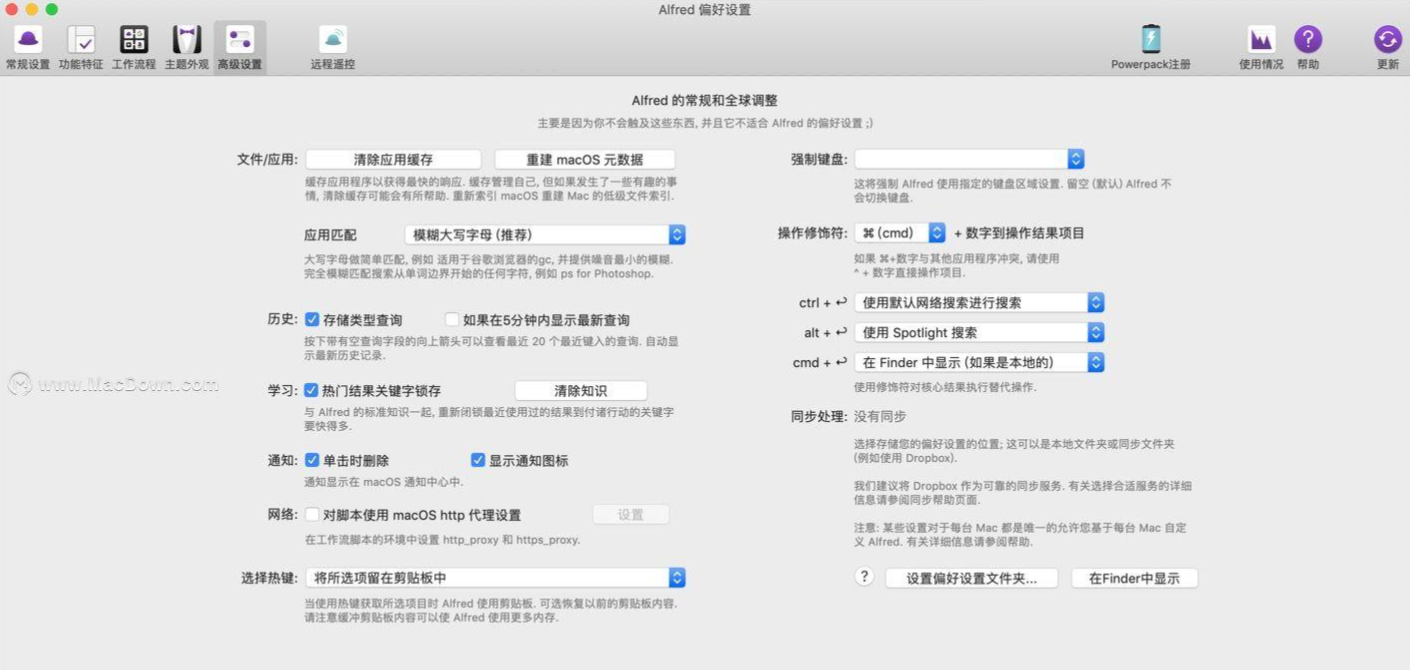
Task: Click the round question mark help button
Action: tap(865, 577)
